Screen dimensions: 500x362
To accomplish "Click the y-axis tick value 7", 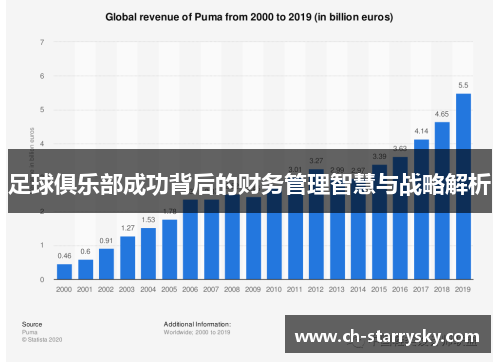I will click(x=42, y=42).
